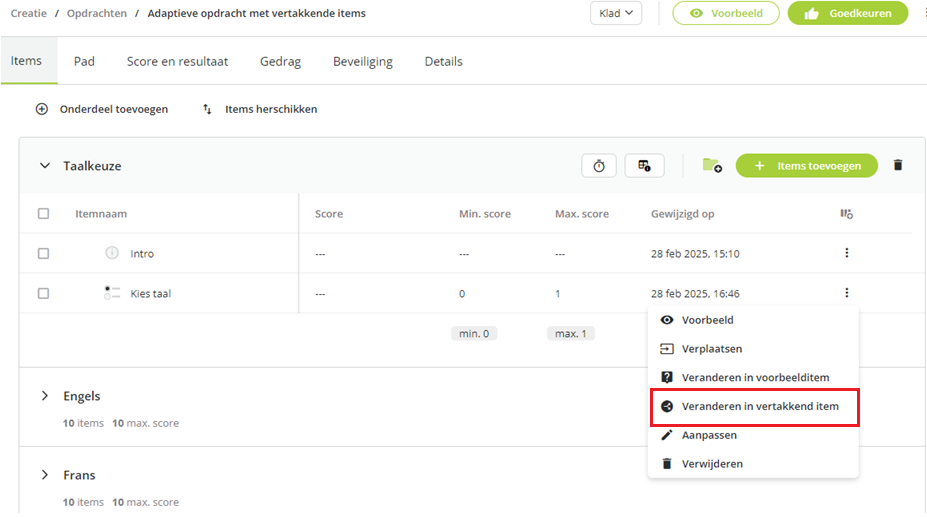This screenshot has height=517, width=927.
Task: Toggle the select-all checkbox beside Itemnaam
Action: 43,214
